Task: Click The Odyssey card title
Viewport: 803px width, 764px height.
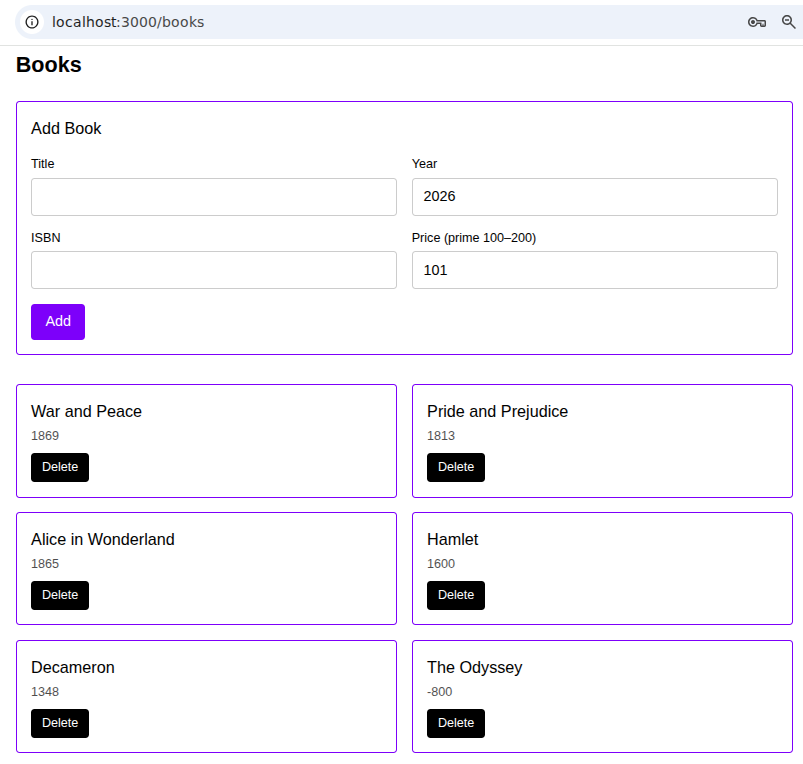Action: (474, 667)
